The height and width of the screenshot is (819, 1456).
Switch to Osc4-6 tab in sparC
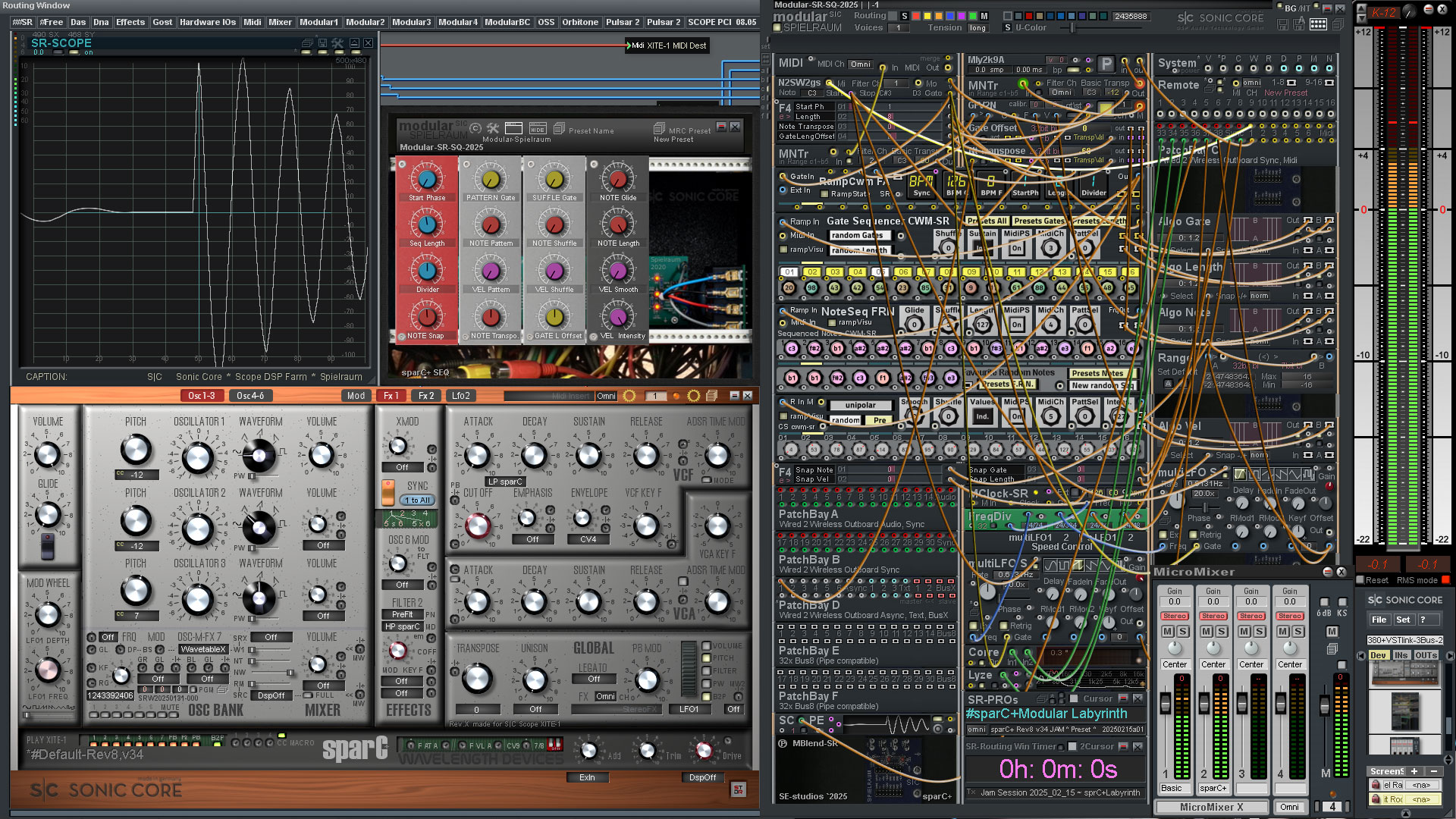coord(250,396)
